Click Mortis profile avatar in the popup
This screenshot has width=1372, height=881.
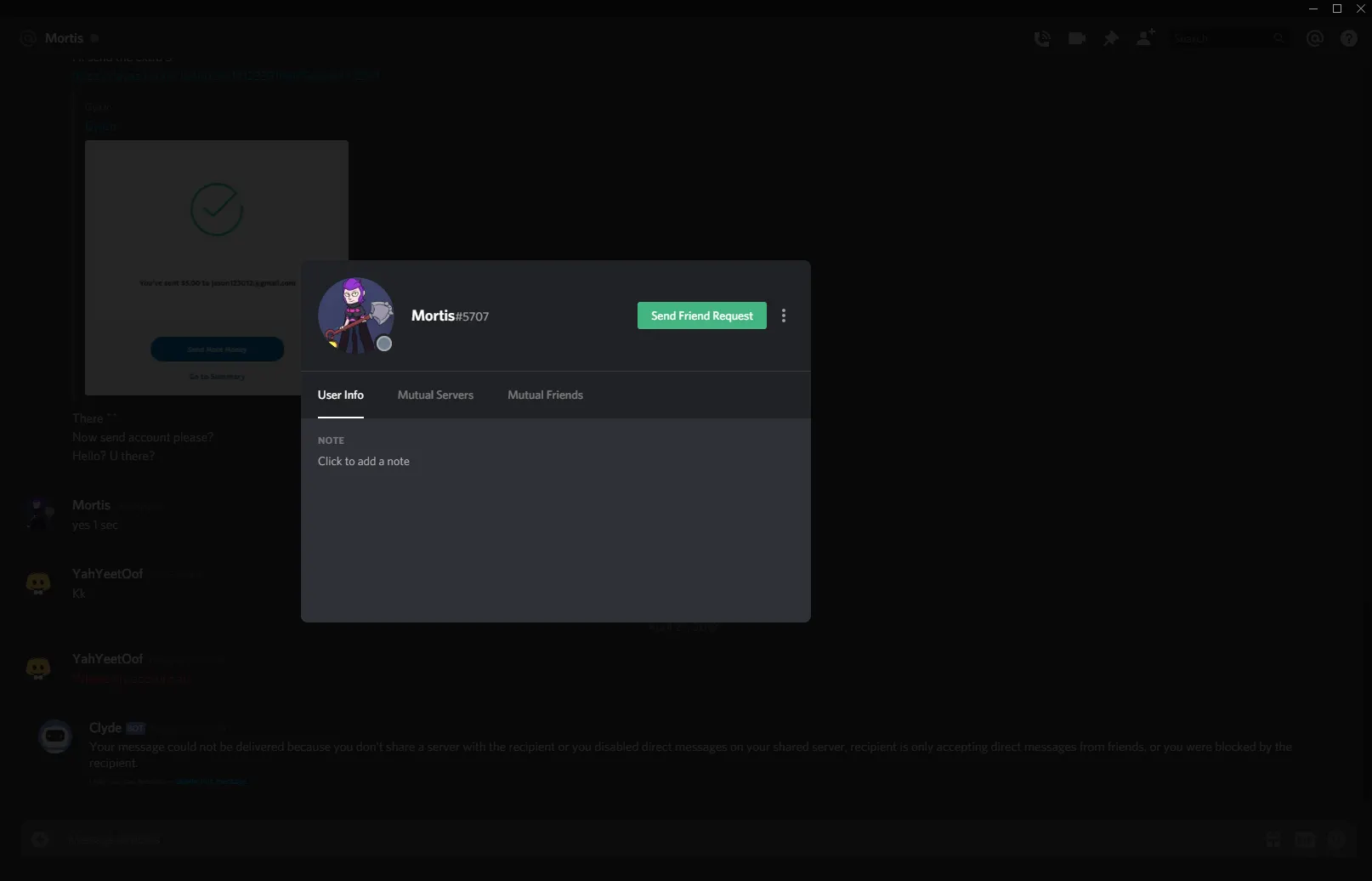click(355, 315)
